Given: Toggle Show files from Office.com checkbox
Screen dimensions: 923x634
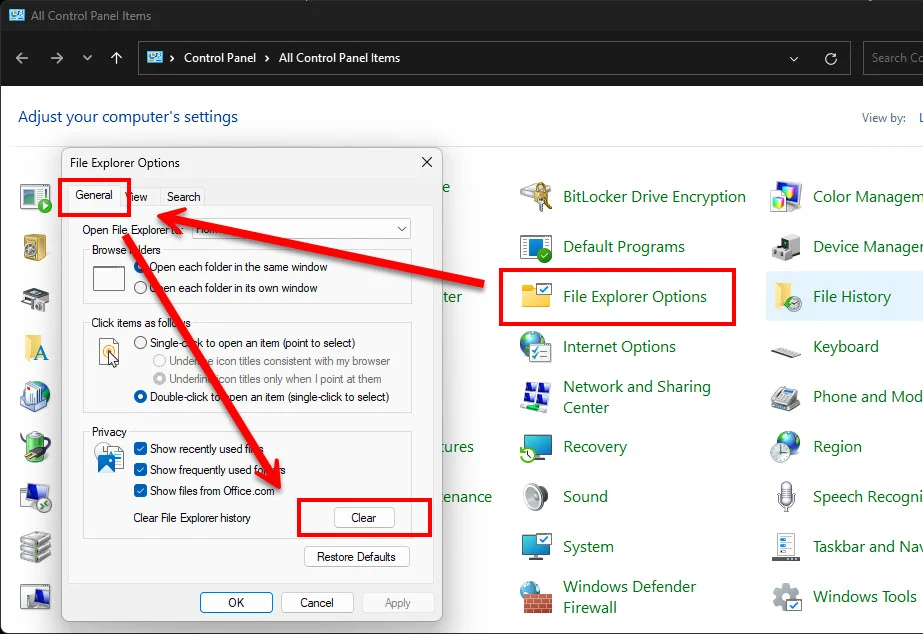Looking at the screenshot, I should 140,491.
